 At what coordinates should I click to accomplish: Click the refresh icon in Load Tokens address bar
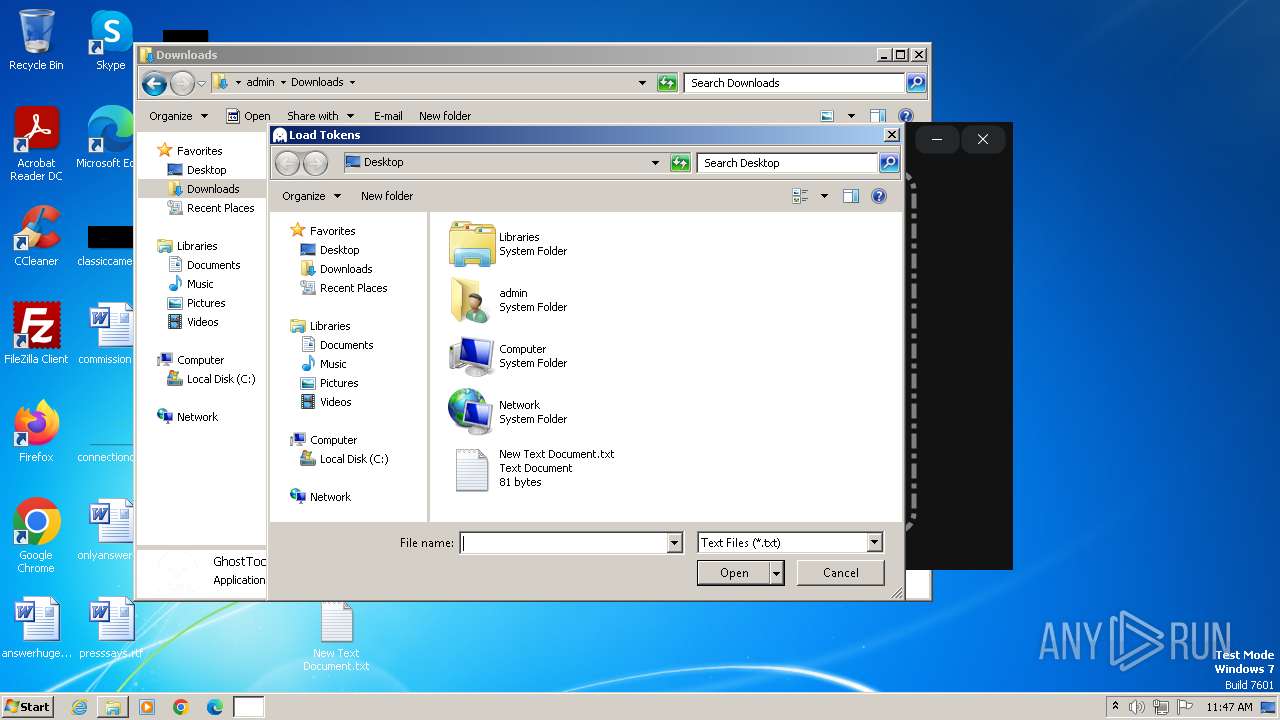pos(680,163)
